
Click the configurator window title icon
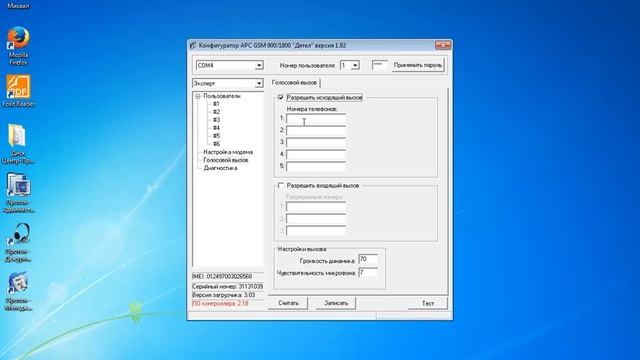point(193,45)
